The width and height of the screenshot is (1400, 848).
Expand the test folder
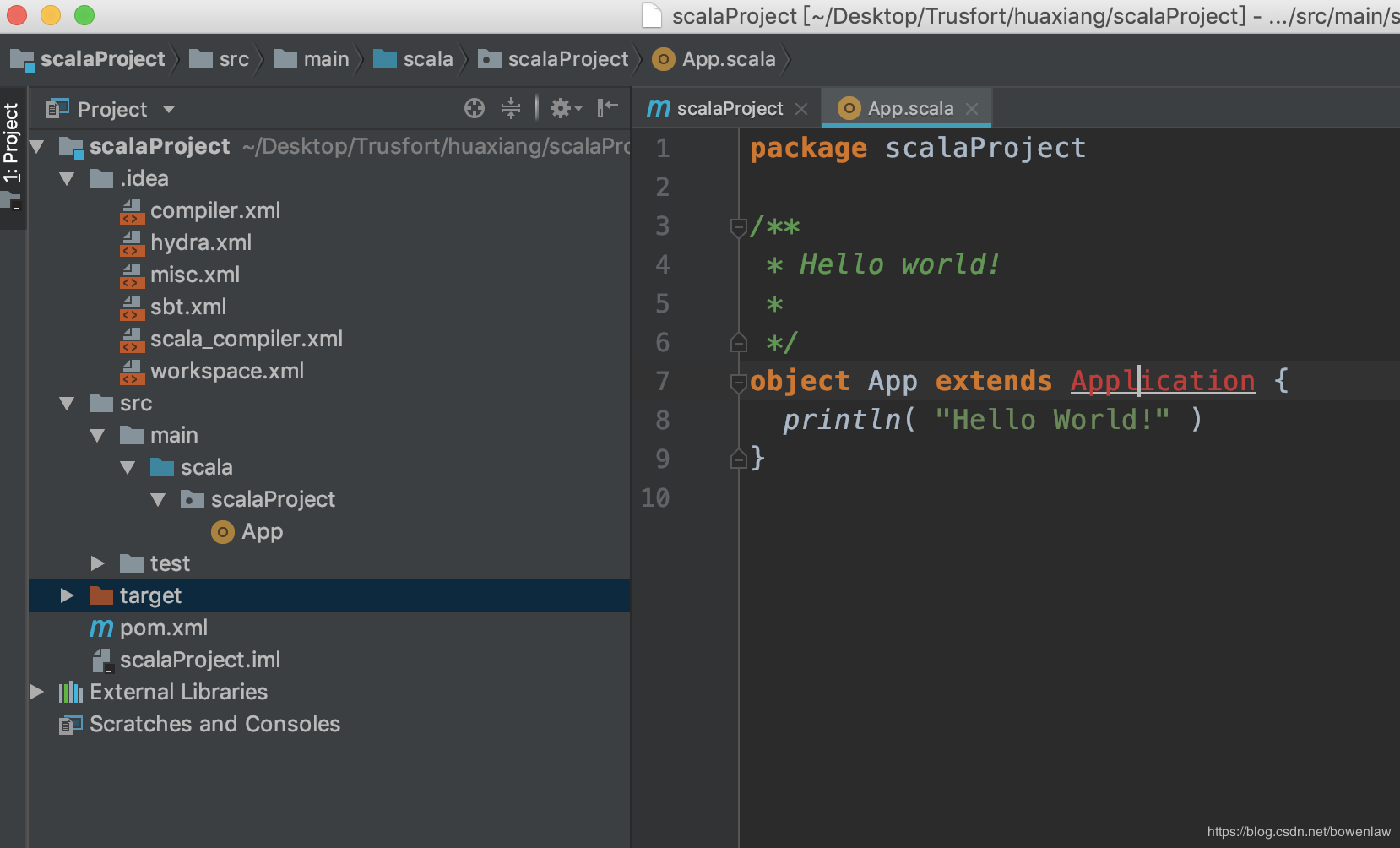point(98,563)
